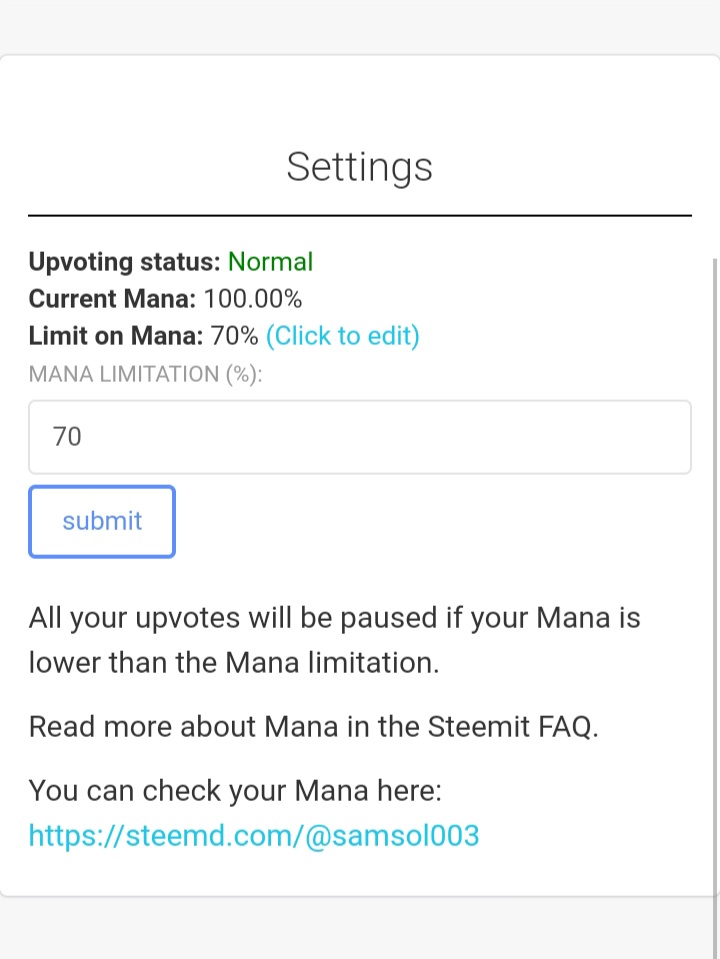720x959 pixels.
Task: Click the grey area above the settings card
Action: tap(359, 25)
